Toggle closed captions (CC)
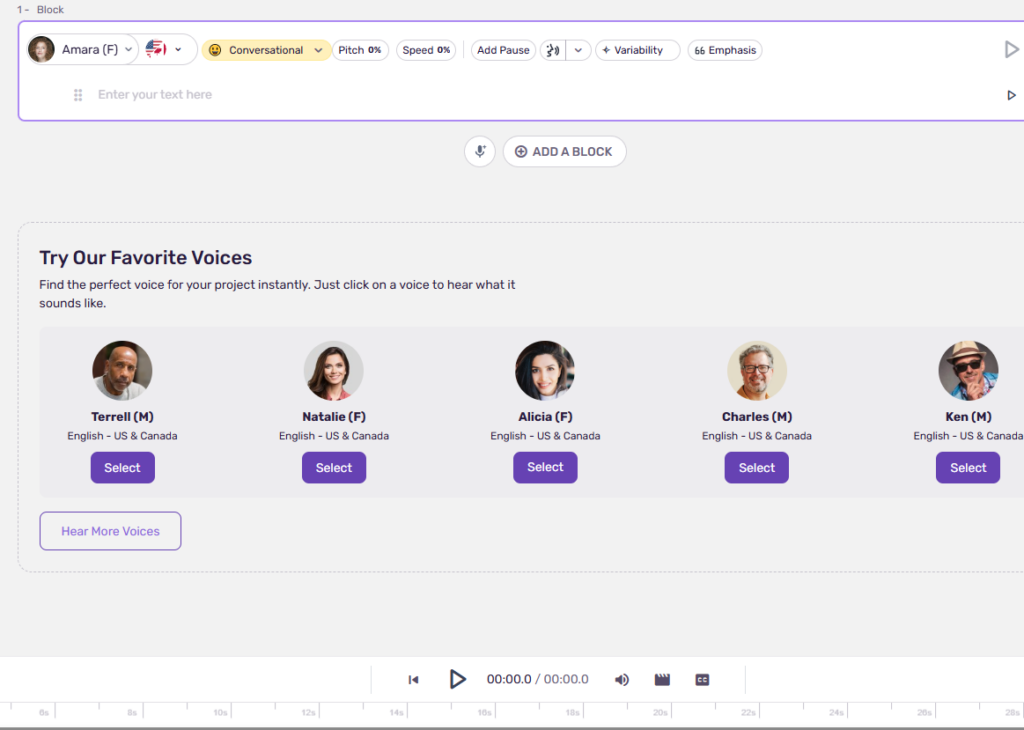 click(x=702, y=680)
